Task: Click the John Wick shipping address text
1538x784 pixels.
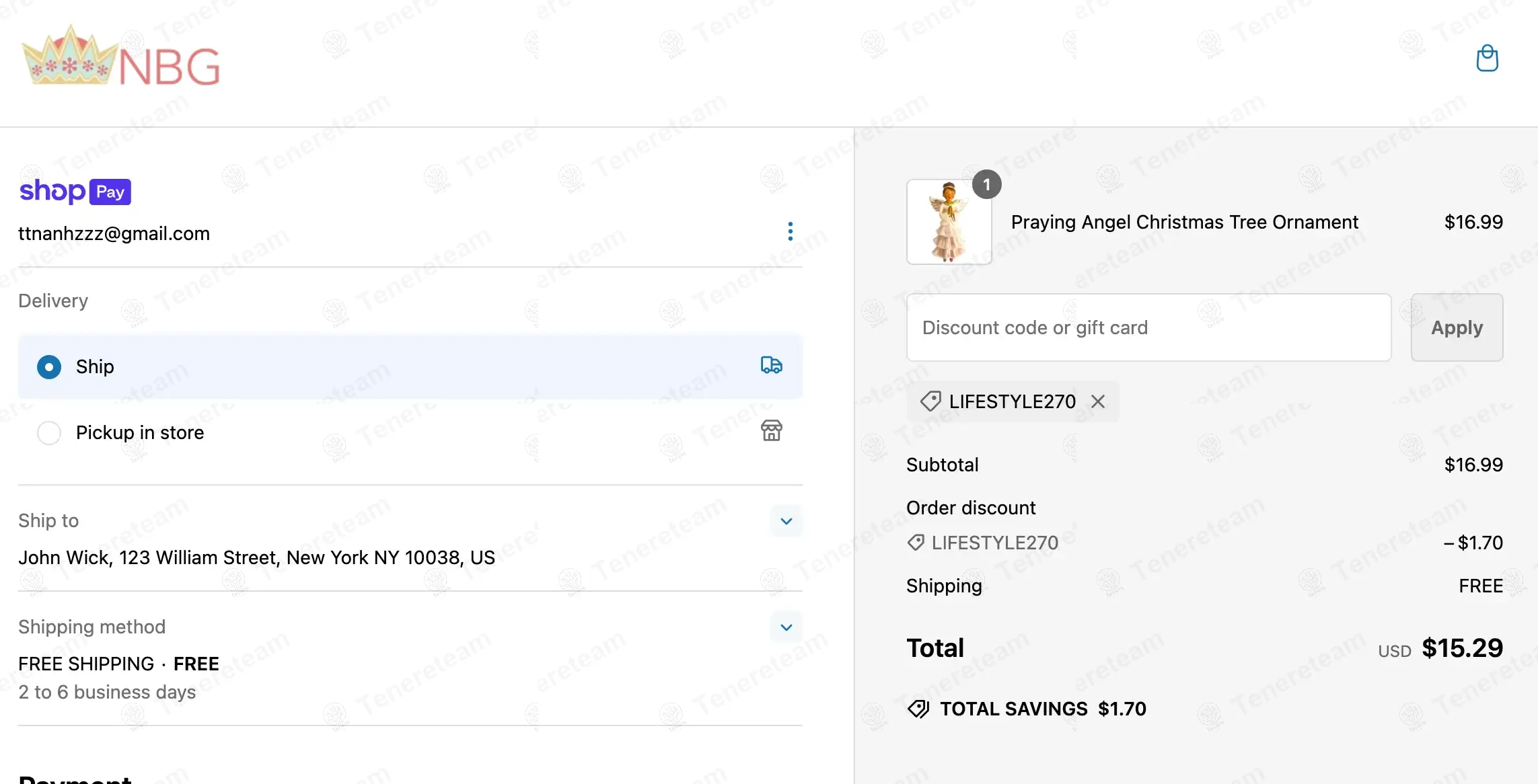Action: point(256,557)
